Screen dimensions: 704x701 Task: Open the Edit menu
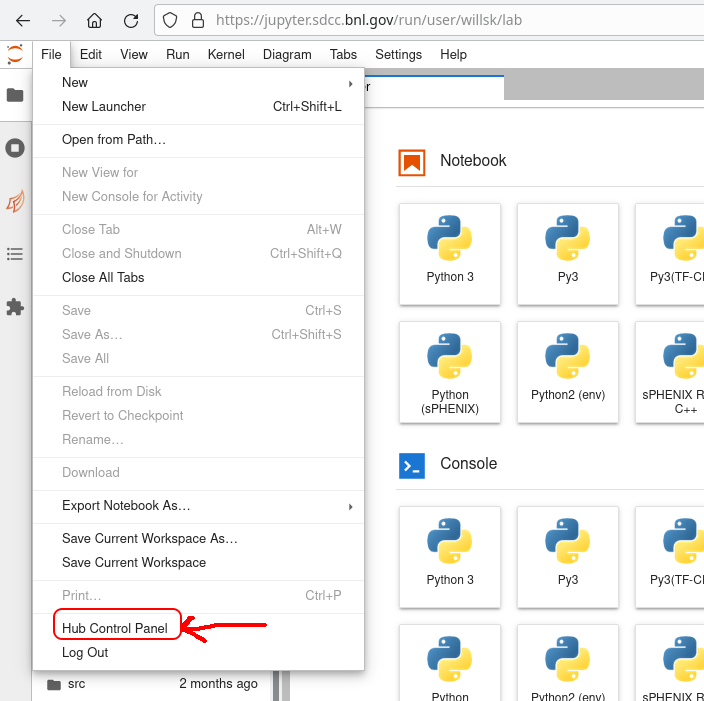pos(91,54)
